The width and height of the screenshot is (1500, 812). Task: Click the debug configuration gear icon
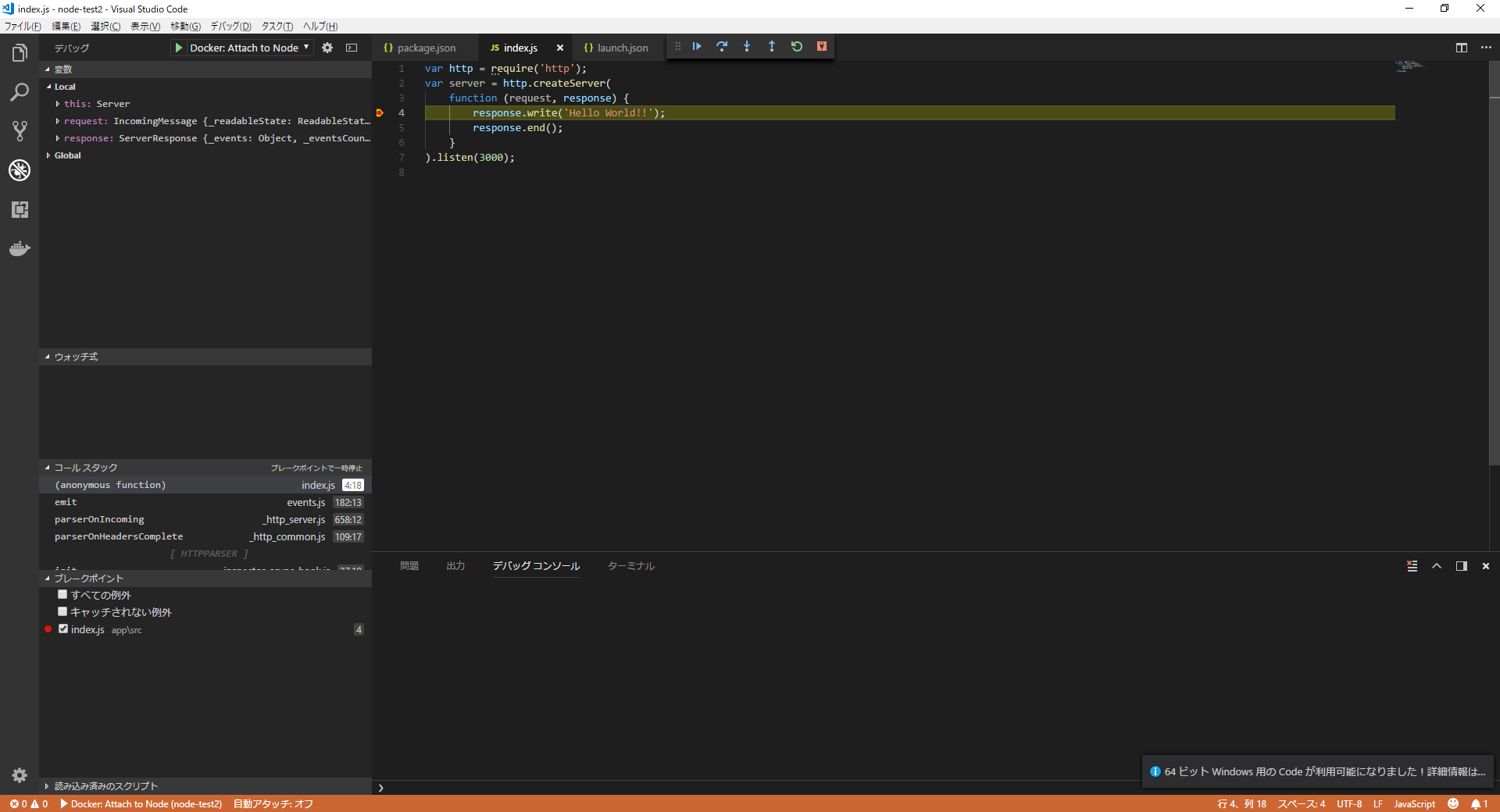[x=327, y=48]
